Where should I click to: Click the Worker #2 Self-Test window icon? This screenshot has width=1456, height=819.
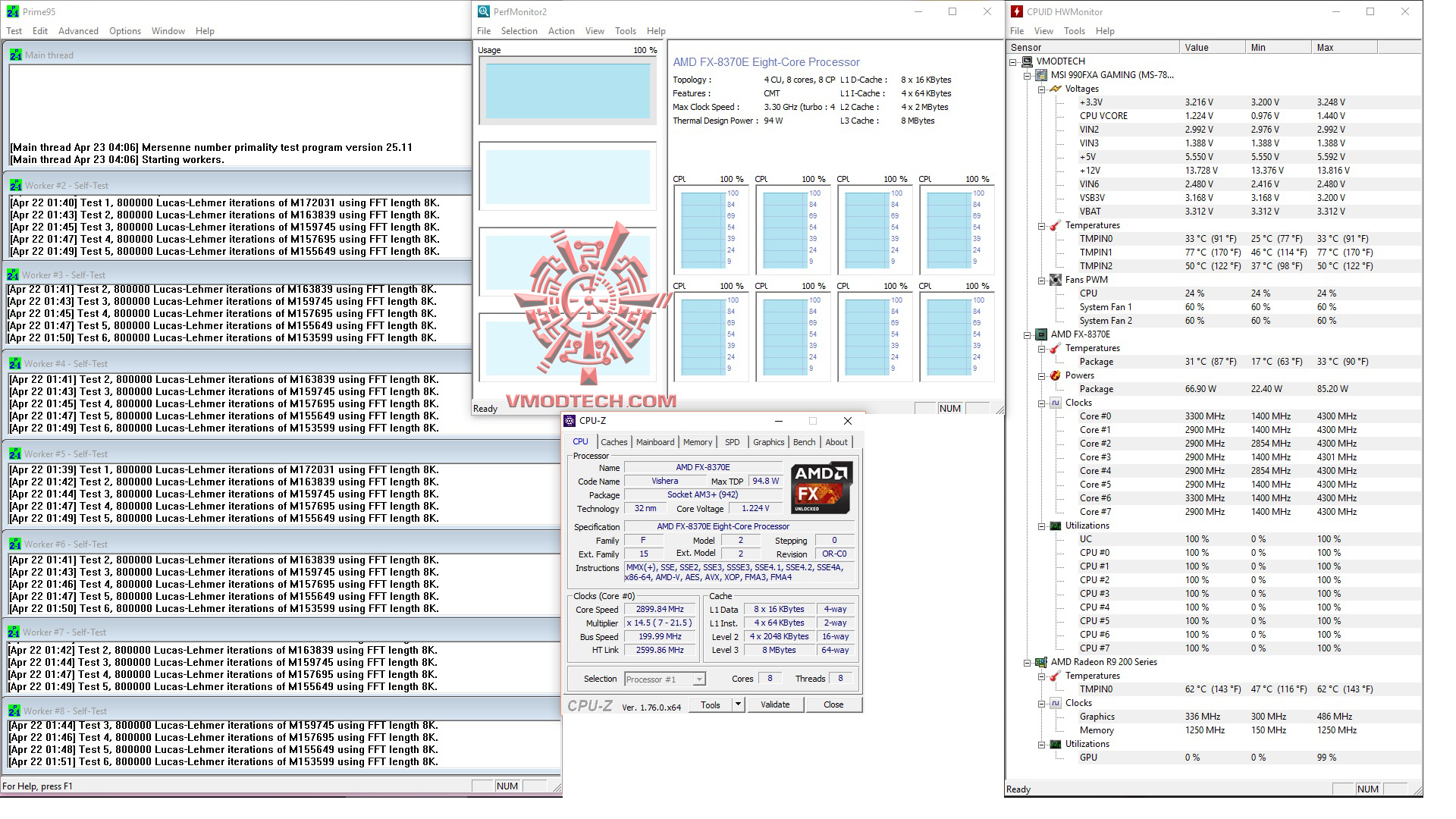15,185
